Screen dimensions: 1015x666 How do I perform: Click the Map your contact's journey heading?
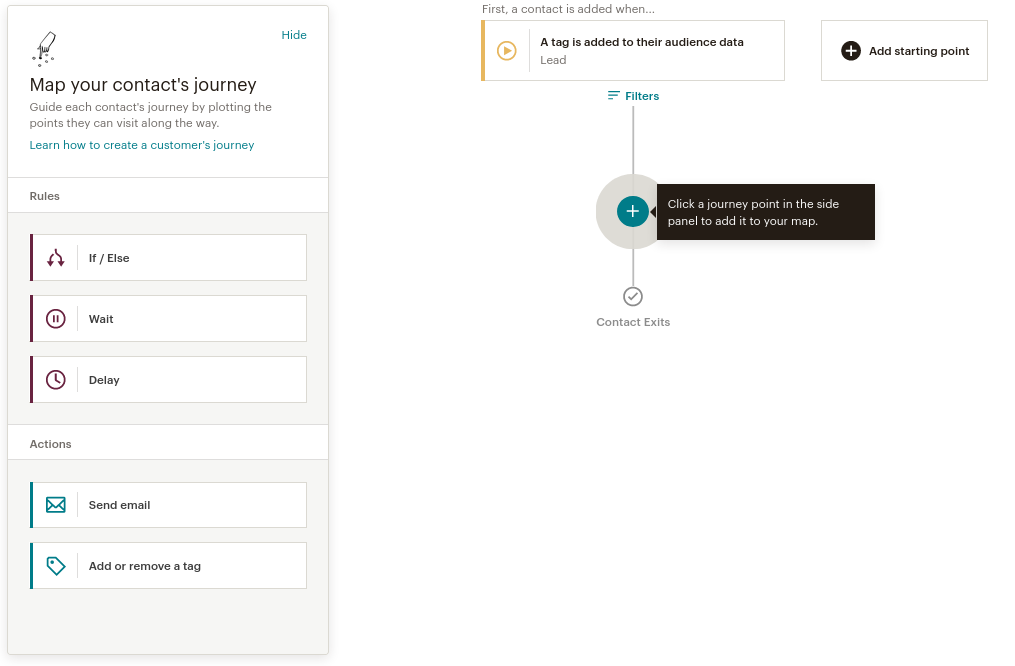click(143, 85)
